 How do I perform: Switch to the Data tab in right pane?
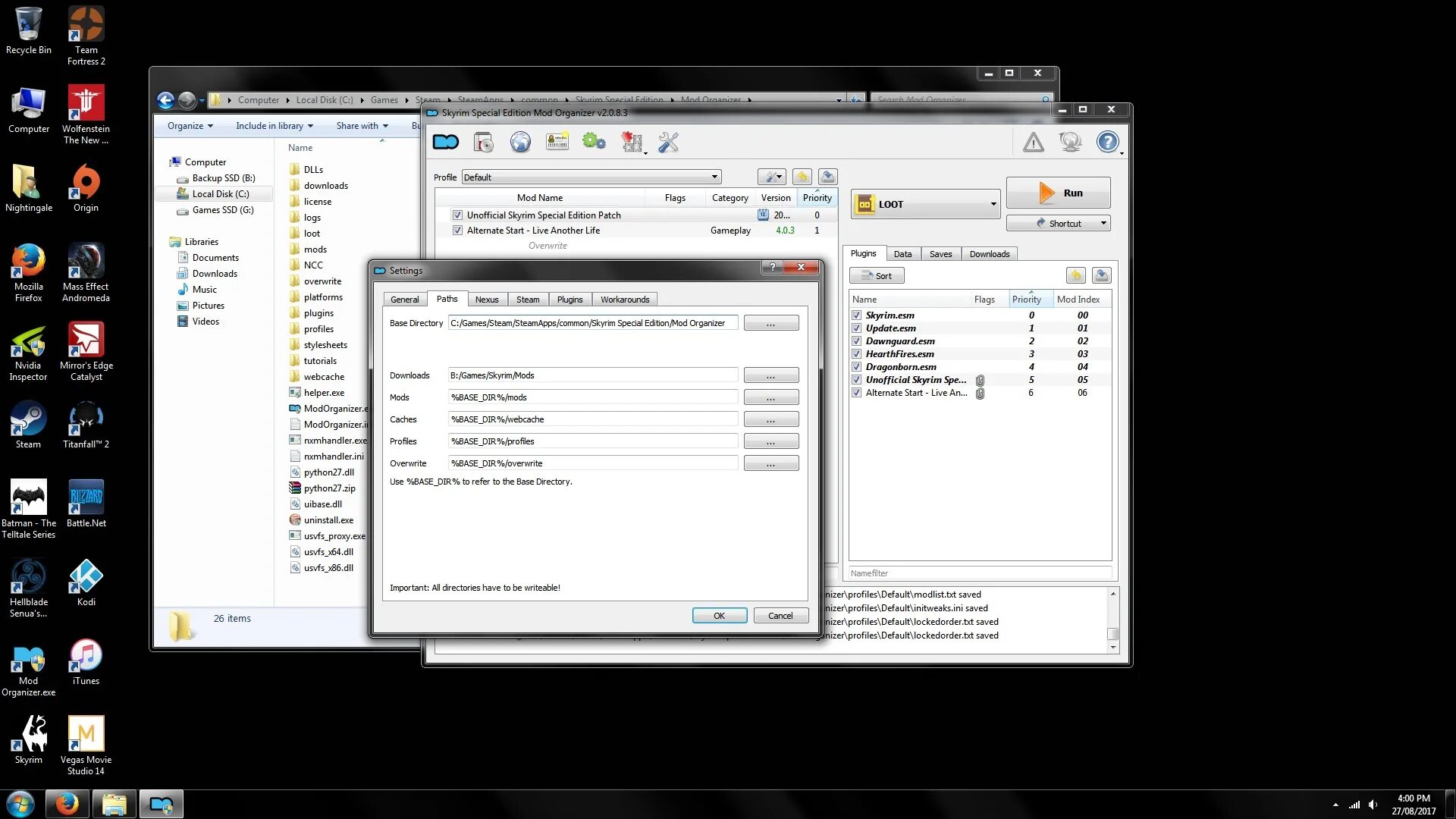(x=902, y=254)
